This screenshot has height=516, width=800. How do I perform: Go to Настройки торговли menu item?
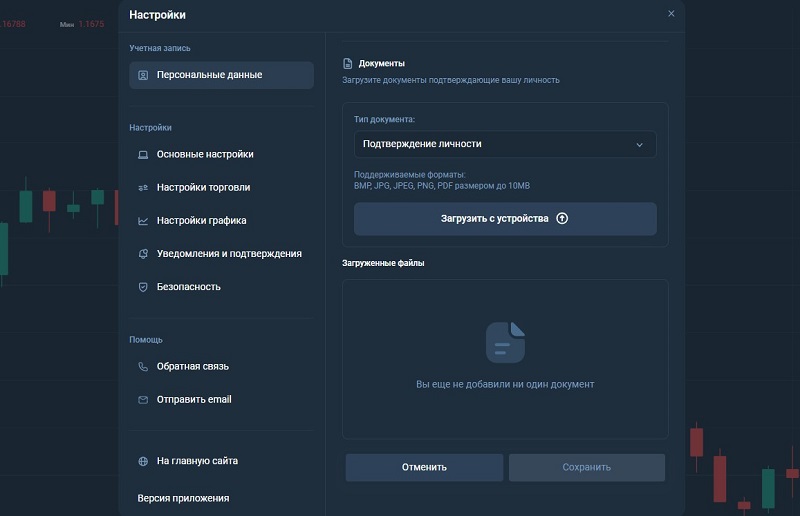[x=203, y=188]
